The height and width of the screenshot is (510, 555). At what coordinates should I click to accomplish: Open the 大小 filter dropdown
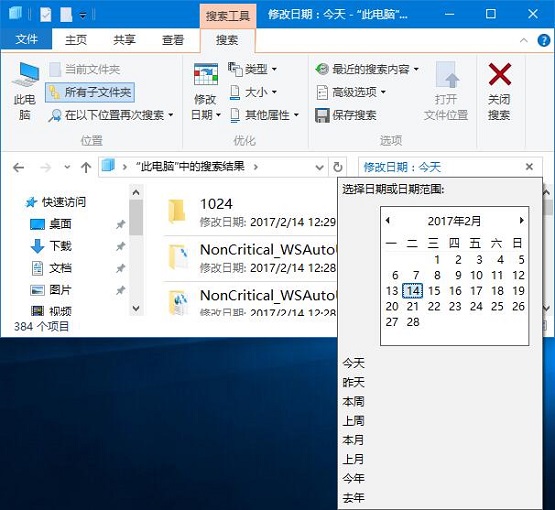(253, 92)
